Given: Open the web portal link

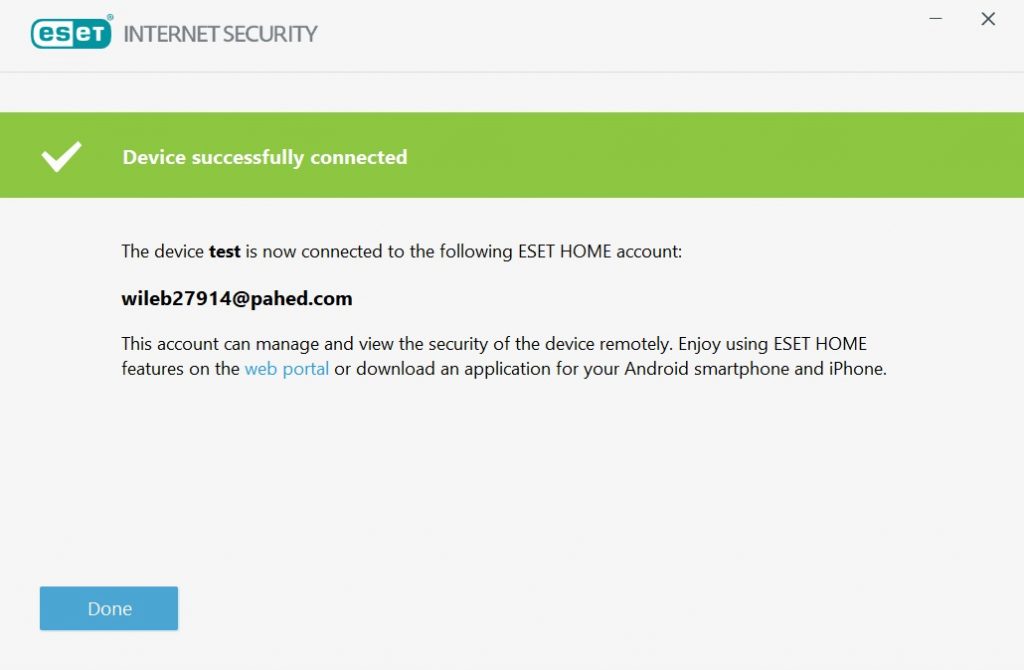Looking at the screenshot, I should 286,368.
